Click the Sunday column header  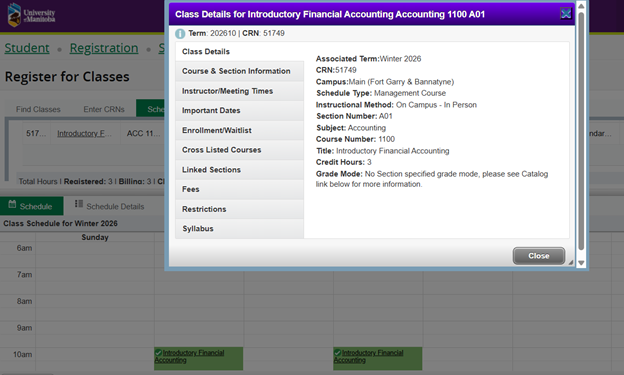[x=95, y=237]
